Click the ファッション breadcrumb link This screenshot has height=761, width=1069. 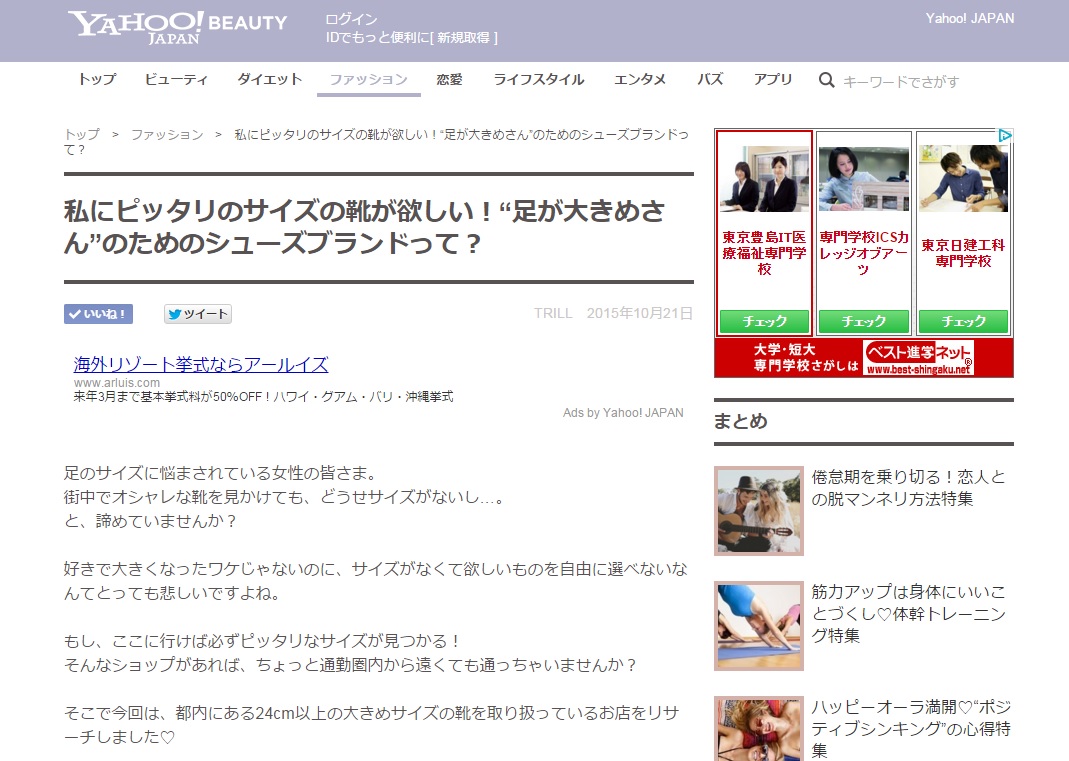point(166,134)
